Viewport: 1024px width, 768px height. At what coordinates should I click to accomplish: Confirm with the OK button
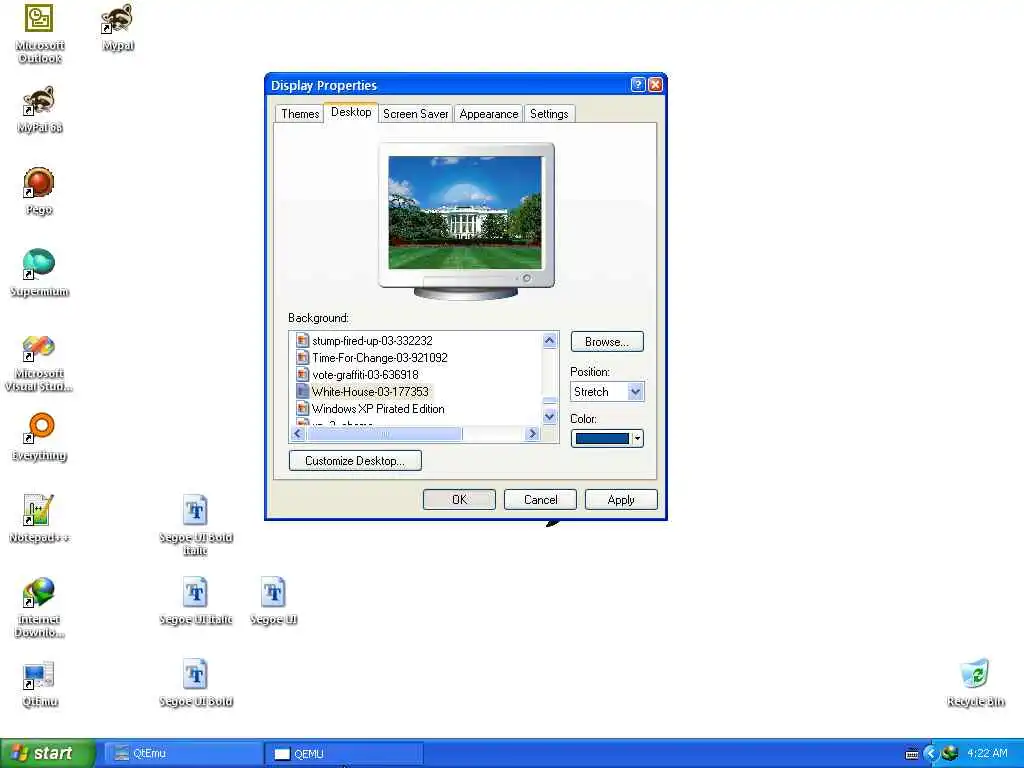click(459, 500)
